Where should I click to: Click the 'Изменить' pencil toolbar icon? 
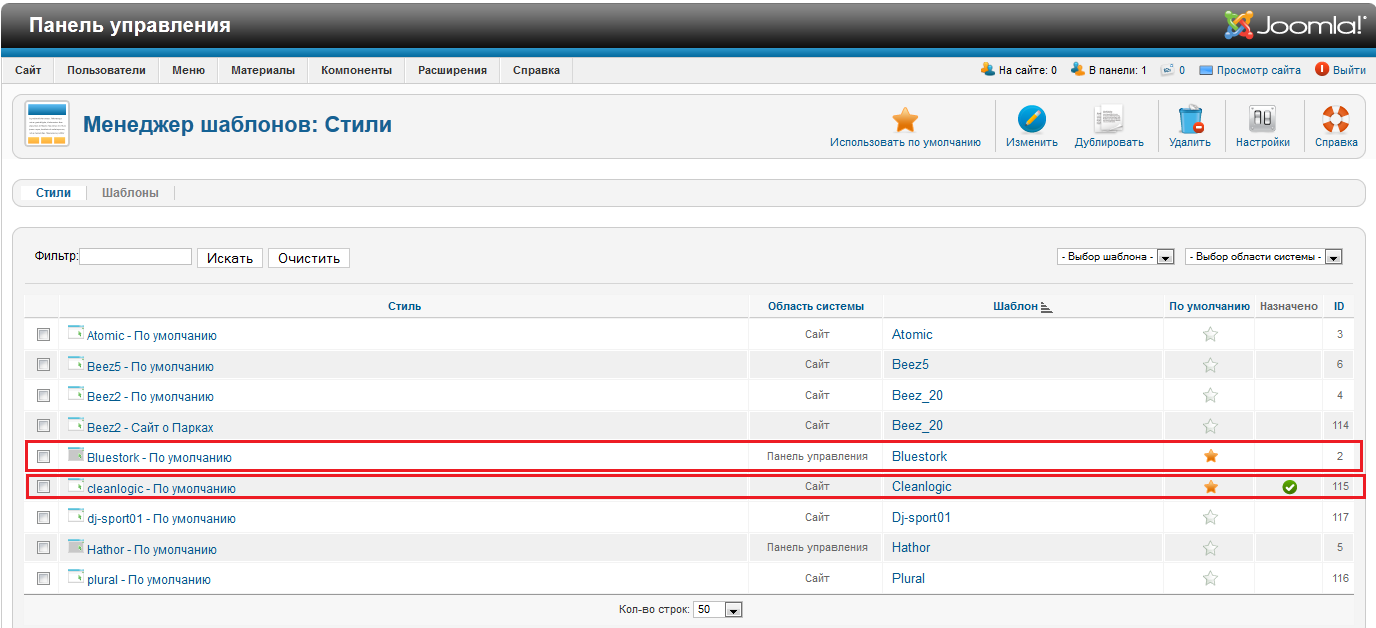[x=1031, y=120]
